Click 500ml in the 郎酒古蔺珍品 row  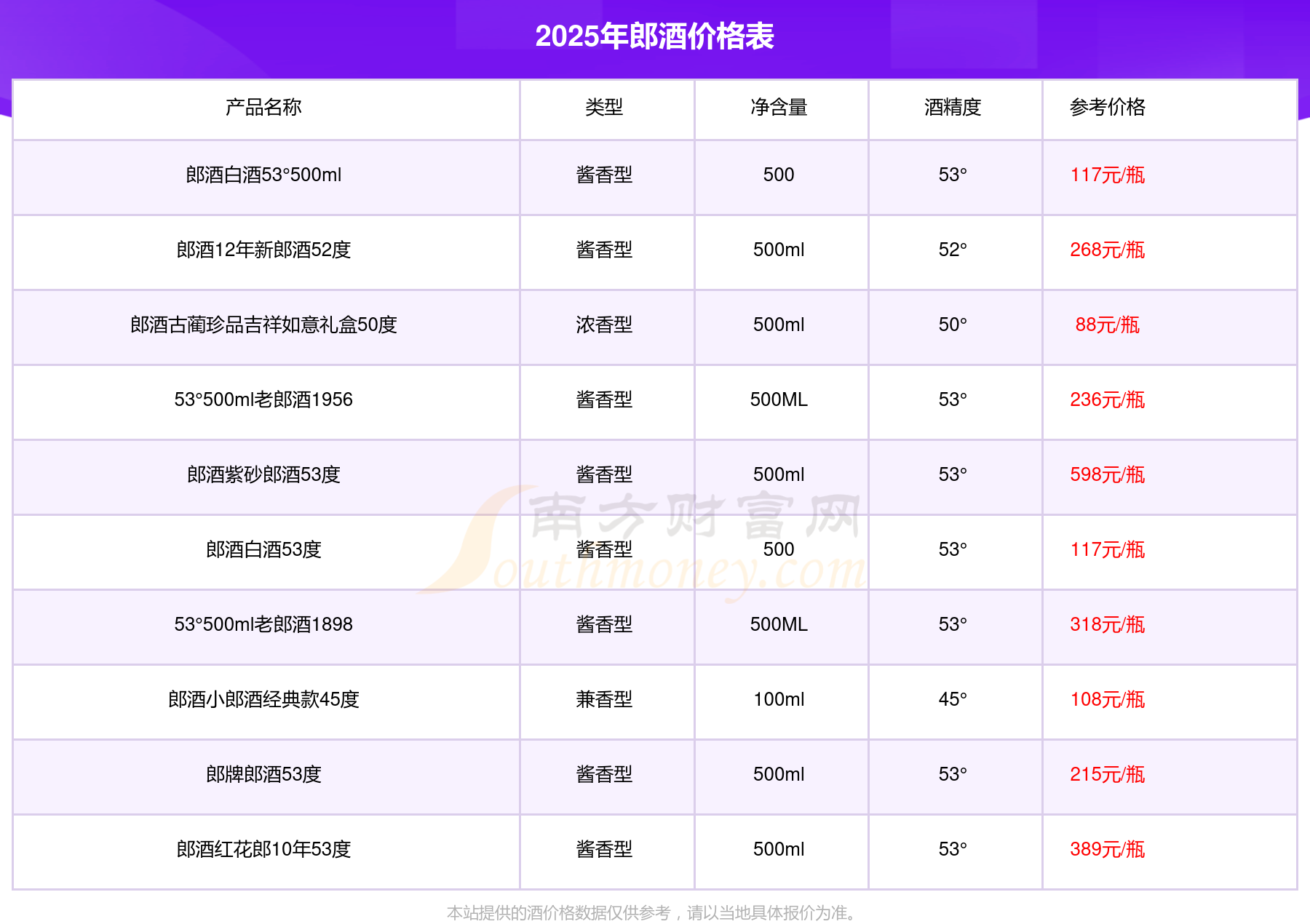779,325
